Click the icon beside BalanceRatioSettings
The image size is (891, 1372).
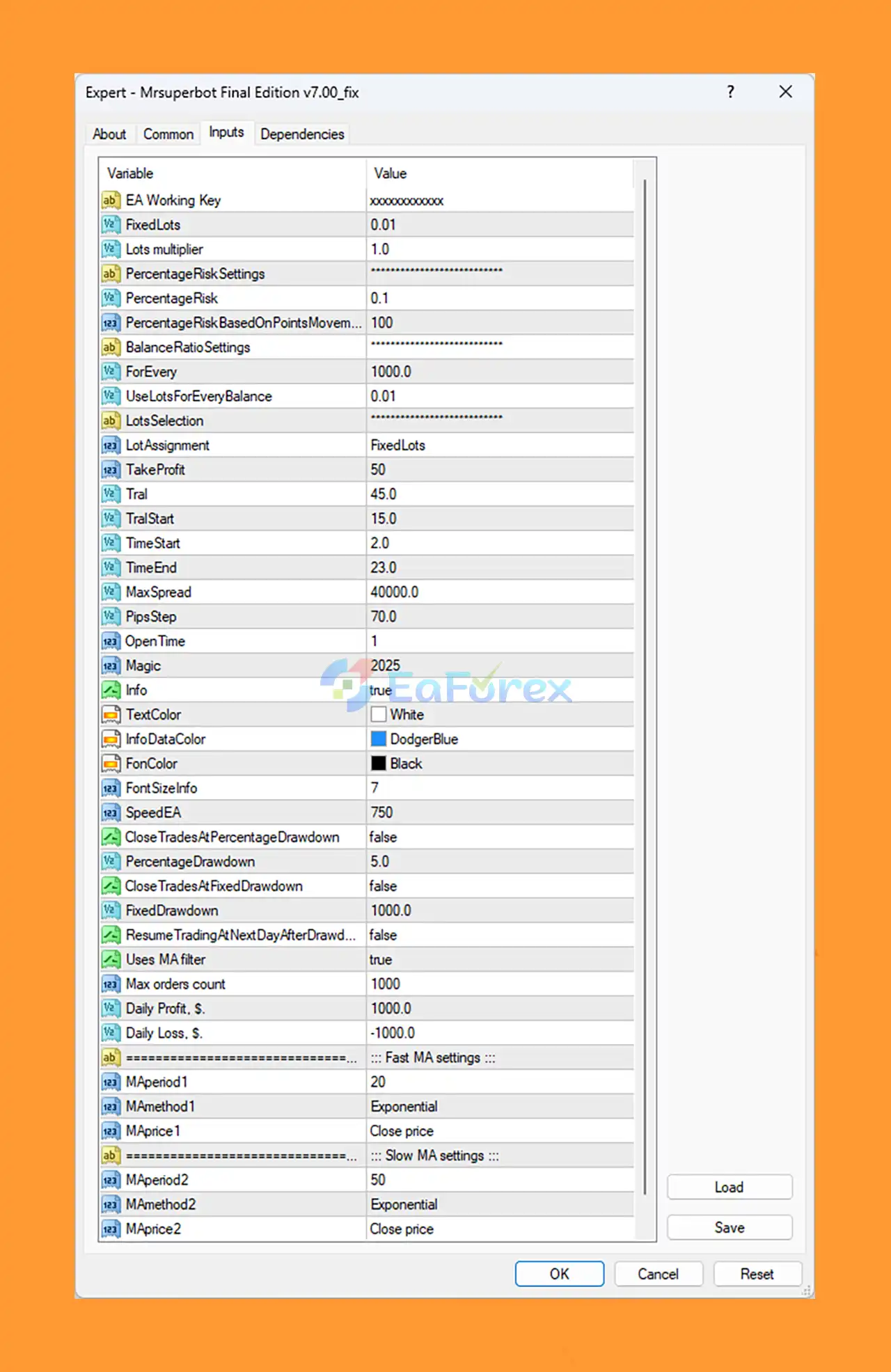(x=111, y=347)
